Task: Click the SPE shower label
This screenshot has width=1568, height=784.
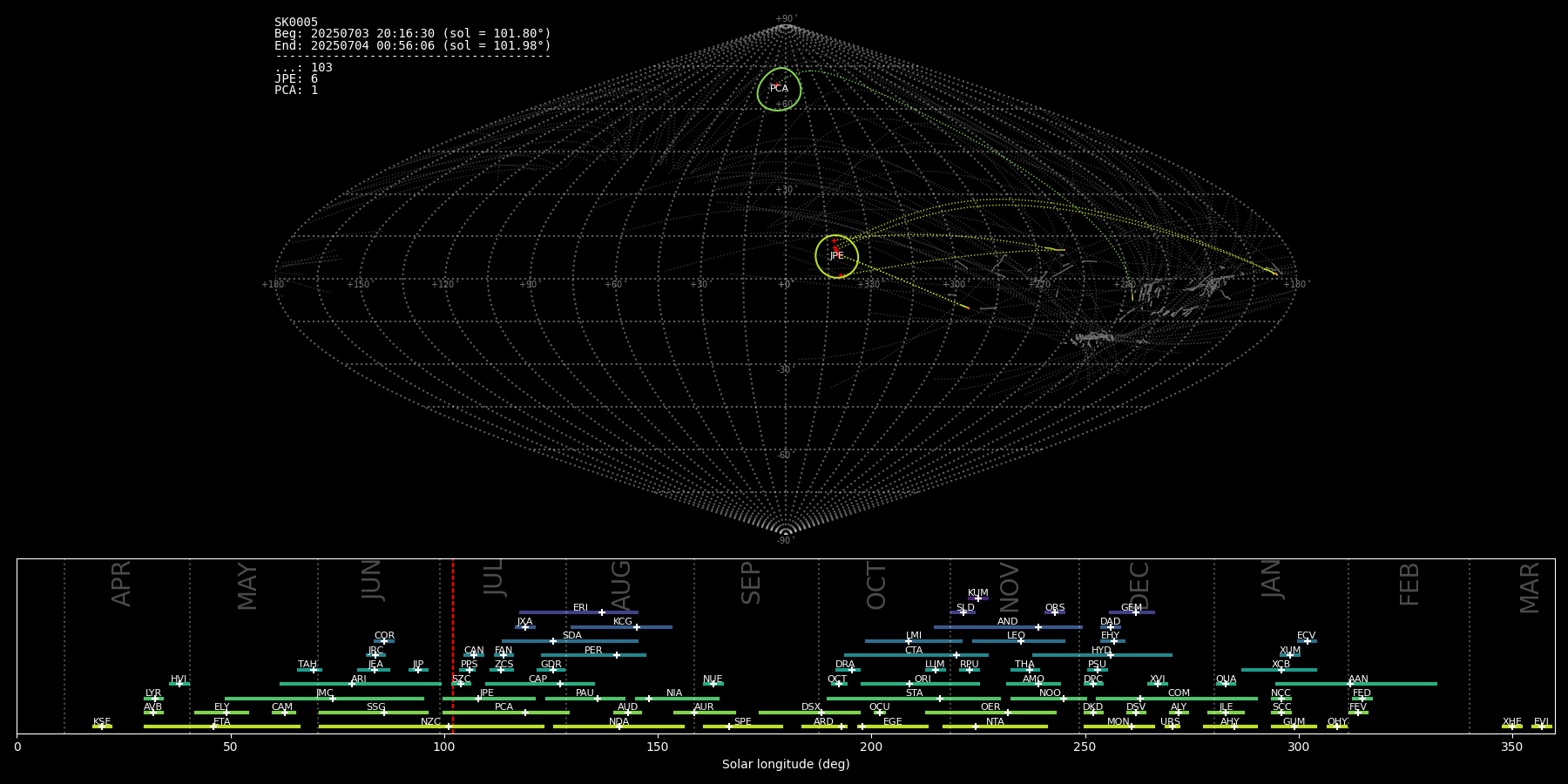Action: pyautogui.click(x=742, y=722)
